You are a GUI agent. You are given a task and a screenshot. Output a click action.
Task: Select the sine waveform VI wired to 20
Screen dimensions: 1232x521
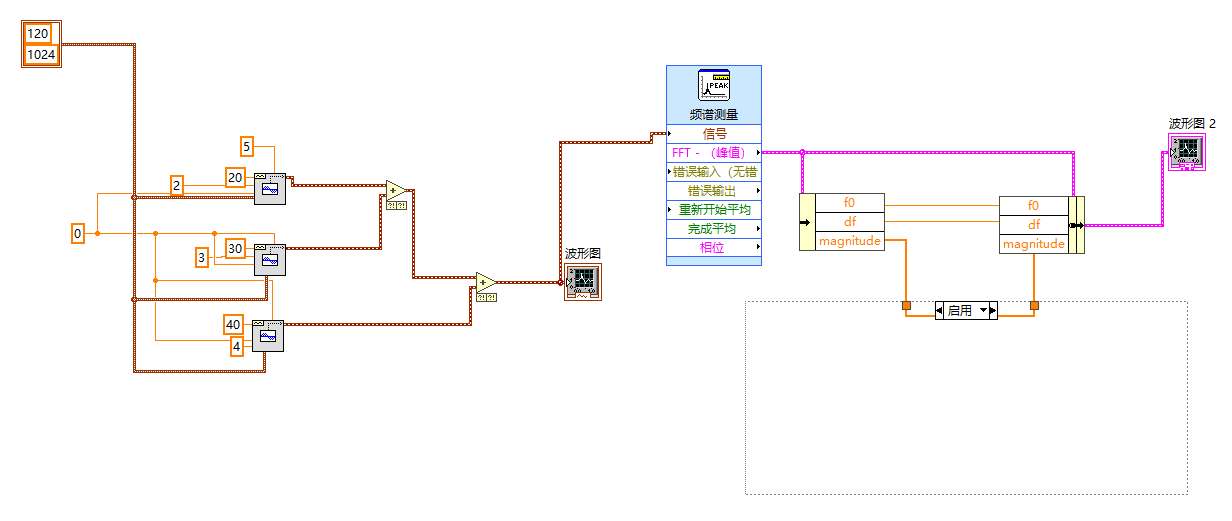(269, 188)
